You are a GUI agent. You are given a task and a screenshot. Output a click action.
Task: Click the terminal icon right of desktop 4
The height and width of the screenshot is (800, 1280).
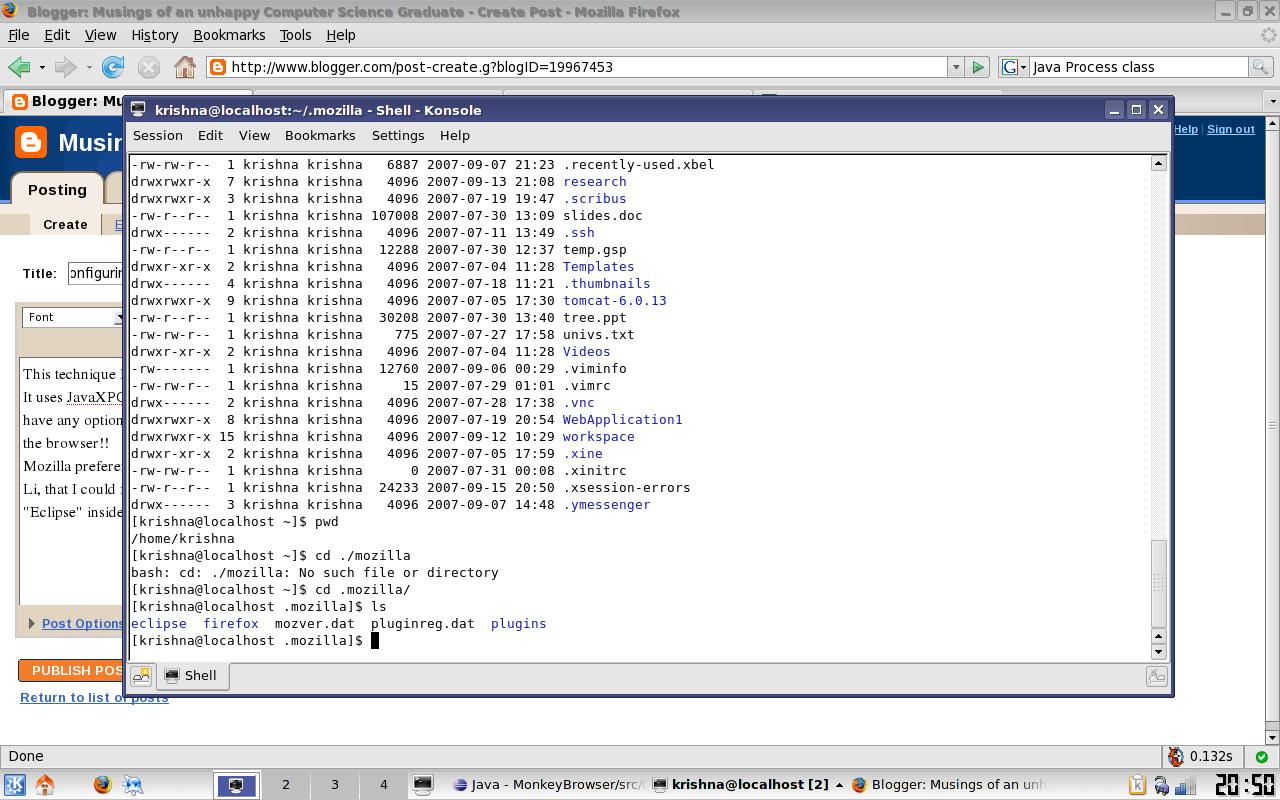422,785
